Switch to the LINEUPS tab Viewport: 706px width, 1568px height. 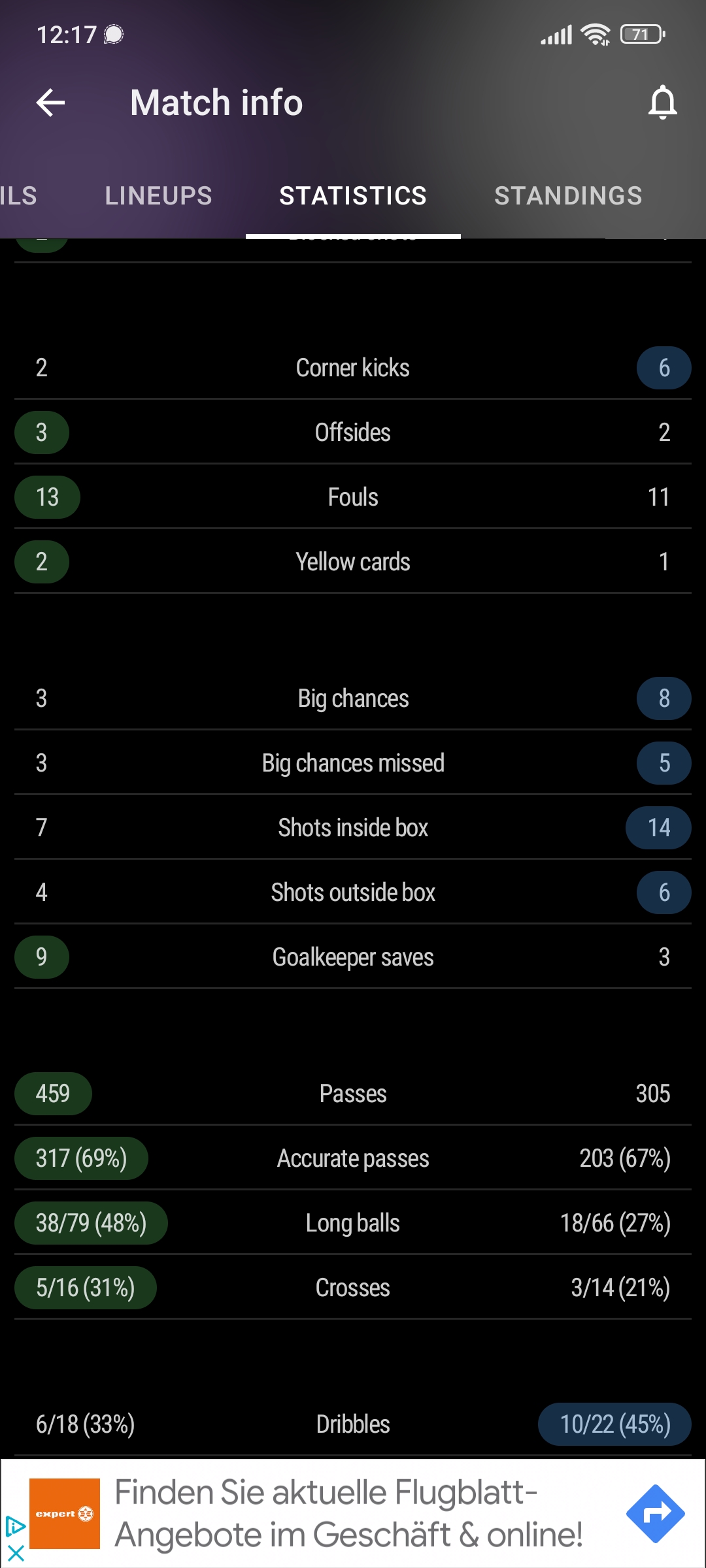159,195
